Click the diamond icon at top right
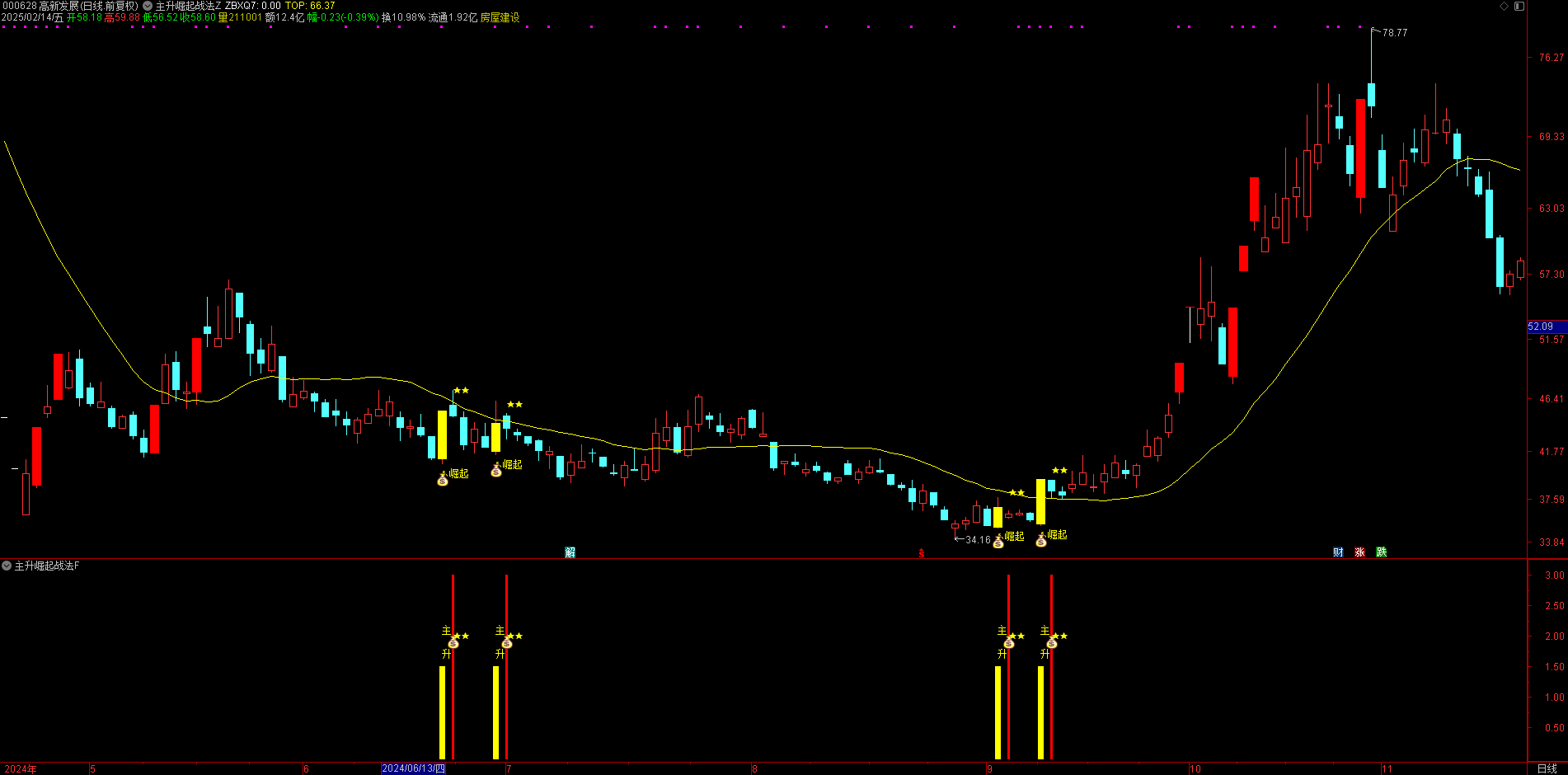Viewport: 1568px width, 775px height. 1505,6
